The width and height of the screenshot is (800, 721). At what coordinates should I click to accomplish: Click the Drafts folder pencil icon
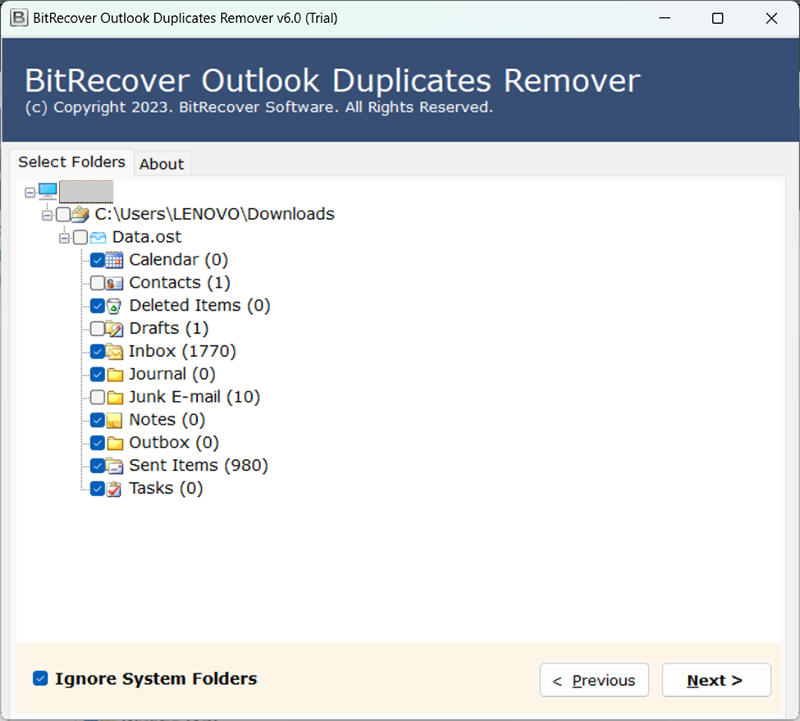click(114, 329)
